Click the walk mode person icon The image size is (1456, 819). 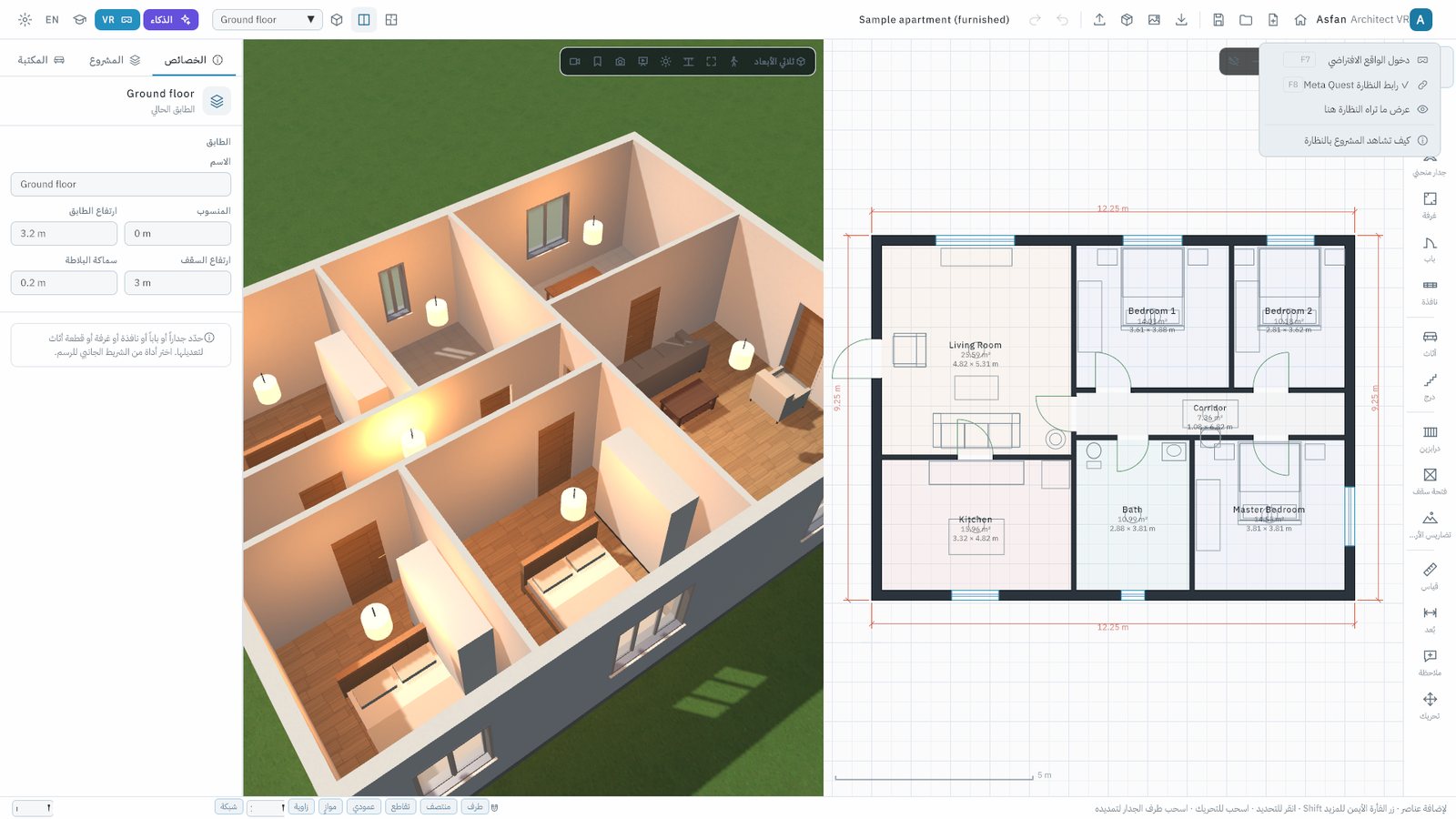733,62
